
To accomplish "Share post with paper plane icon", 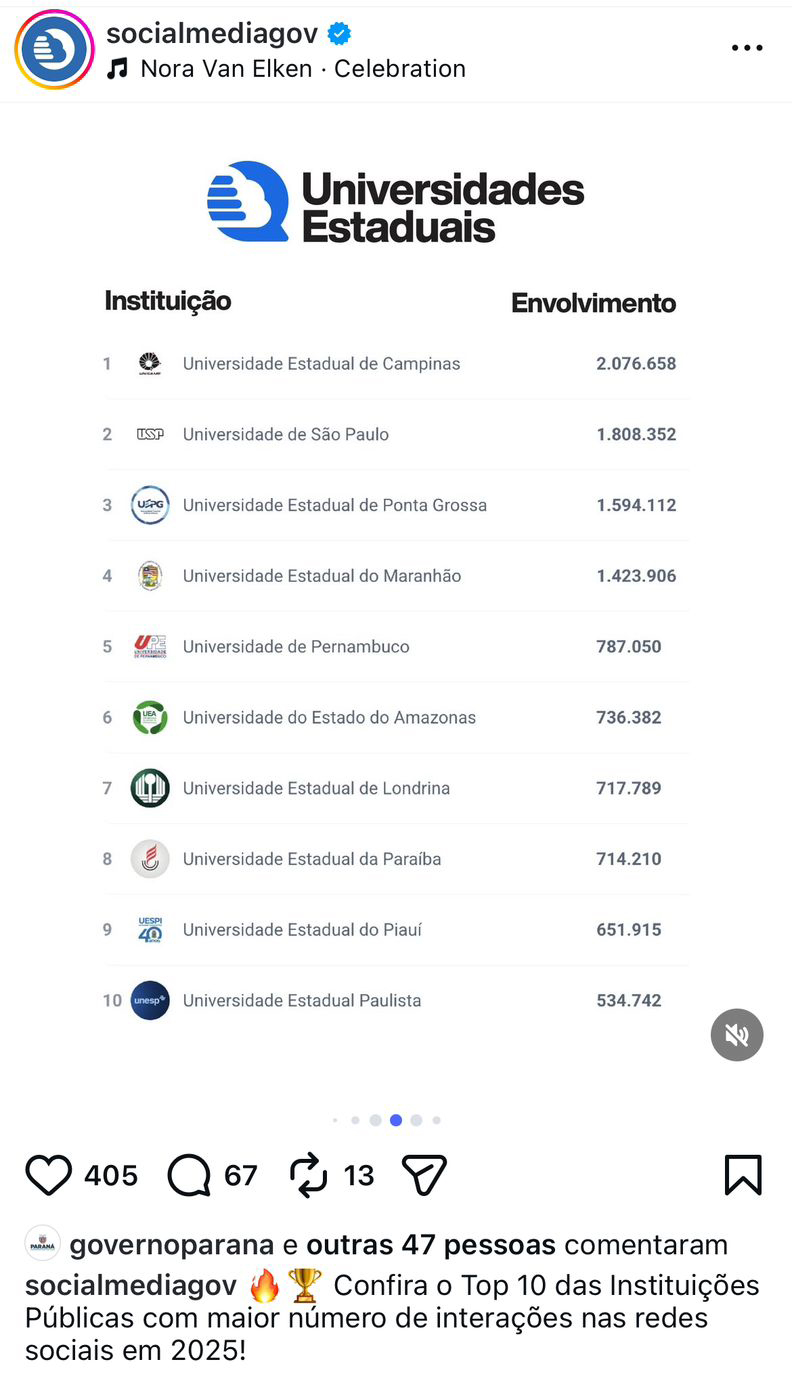I will 423,1175.
